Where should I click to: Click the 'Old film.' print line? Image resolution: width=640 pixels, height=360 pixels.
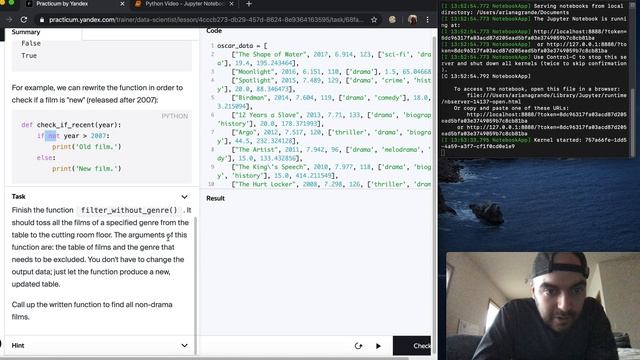click(x=87, y=147)
